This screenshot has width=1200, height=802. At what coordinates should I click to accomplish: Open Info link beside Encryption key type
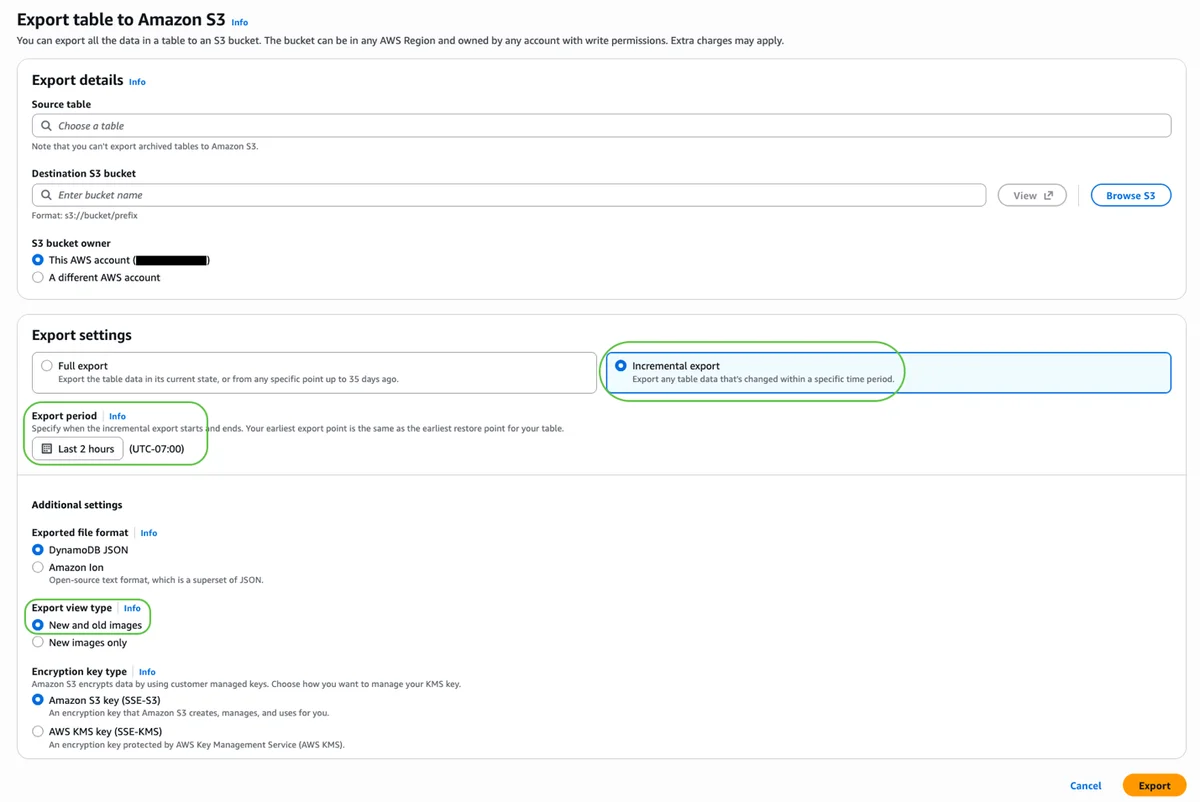[147, 672]
